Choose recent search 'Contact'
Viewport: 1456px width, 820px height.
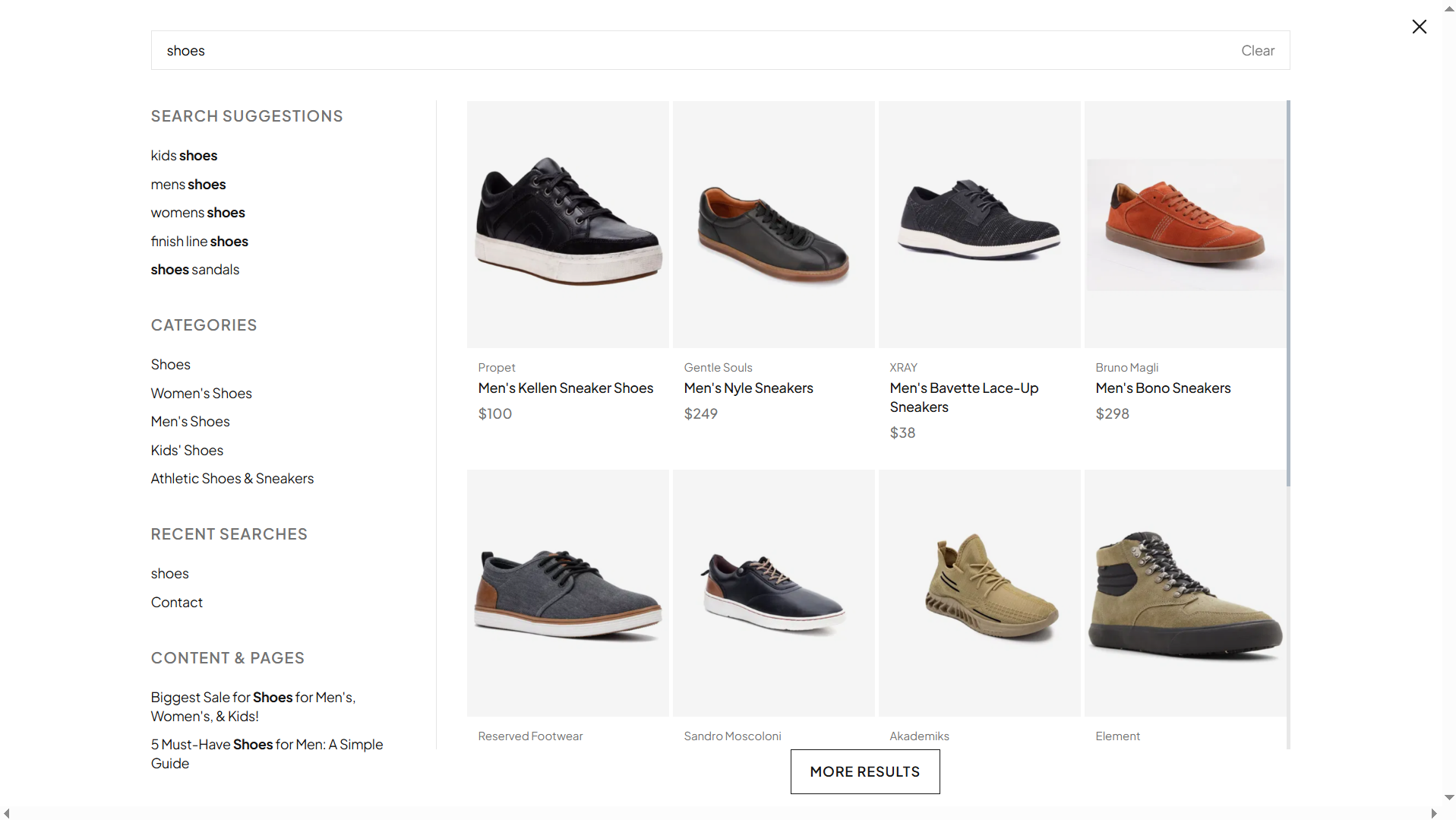(176, 602)
